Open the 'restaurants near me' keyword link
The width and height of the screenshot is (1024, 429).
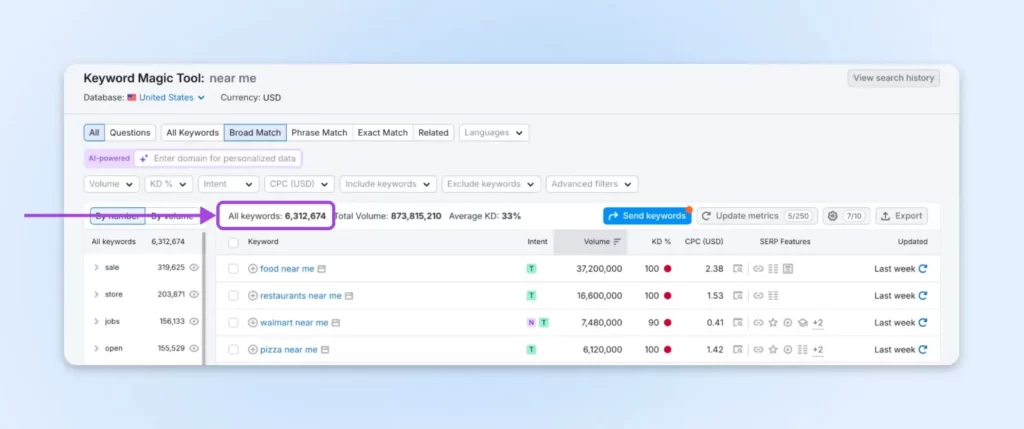point(301,296)
